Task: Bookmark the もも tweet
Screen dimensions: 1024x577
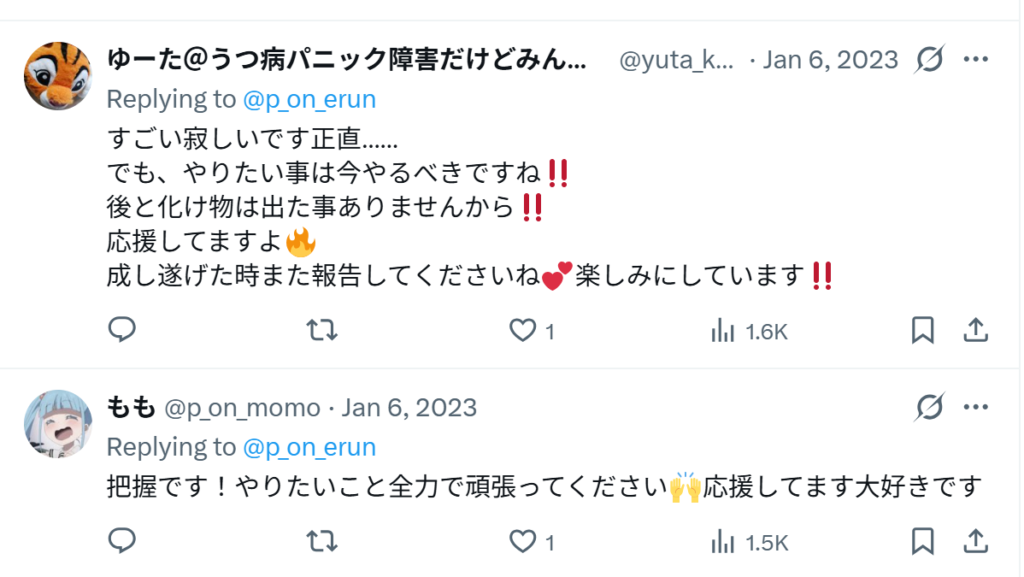Action: [x=923, y=542]
